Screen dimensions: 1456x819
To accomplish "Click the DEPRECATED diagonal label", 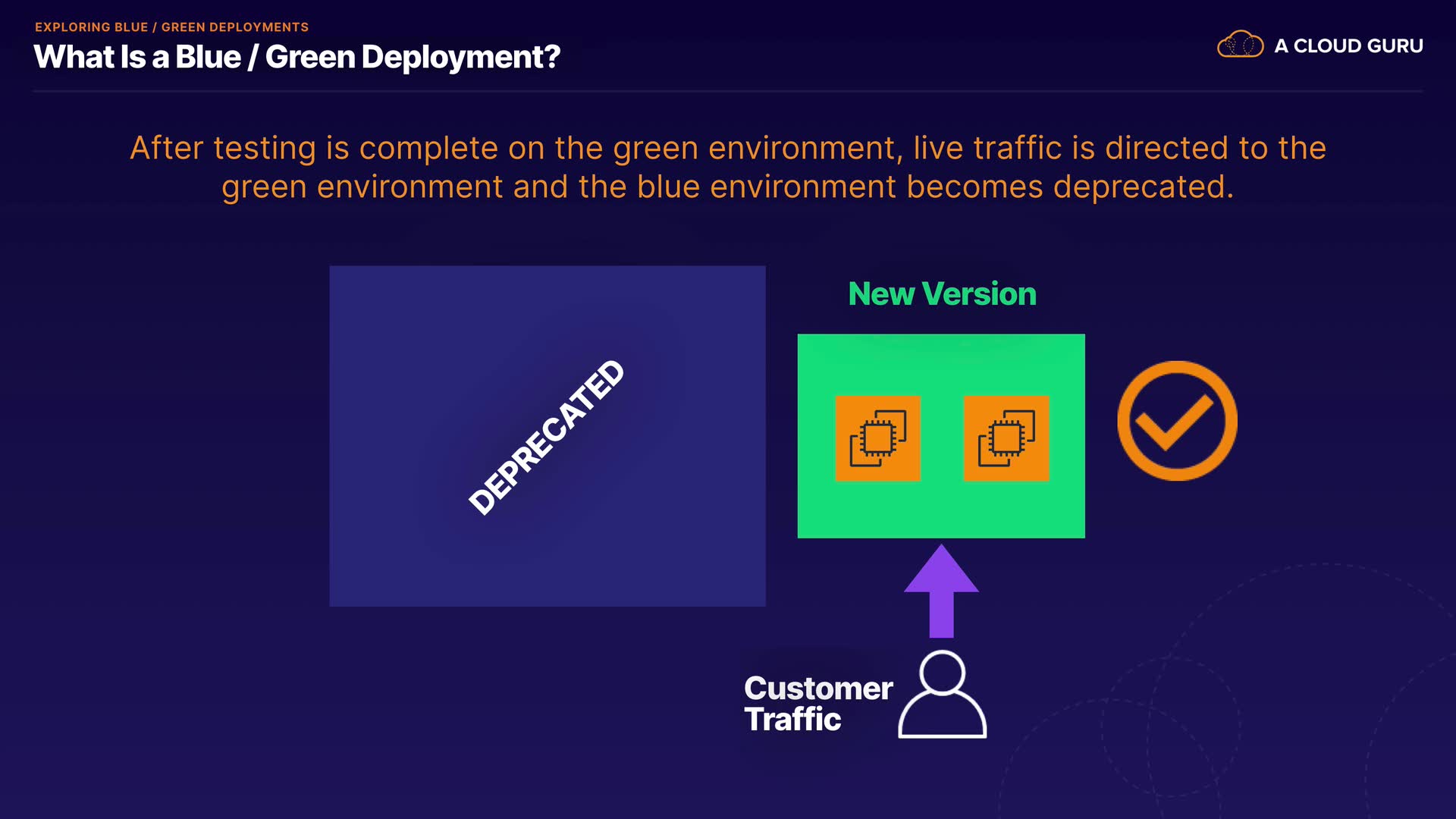I will 546,437.
